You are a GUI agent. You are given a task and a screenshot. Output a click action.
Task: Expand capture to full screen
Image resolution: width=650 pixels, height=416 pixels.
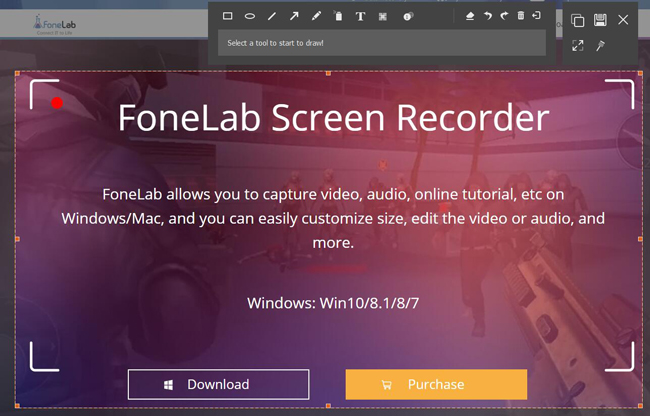point(577,45)
